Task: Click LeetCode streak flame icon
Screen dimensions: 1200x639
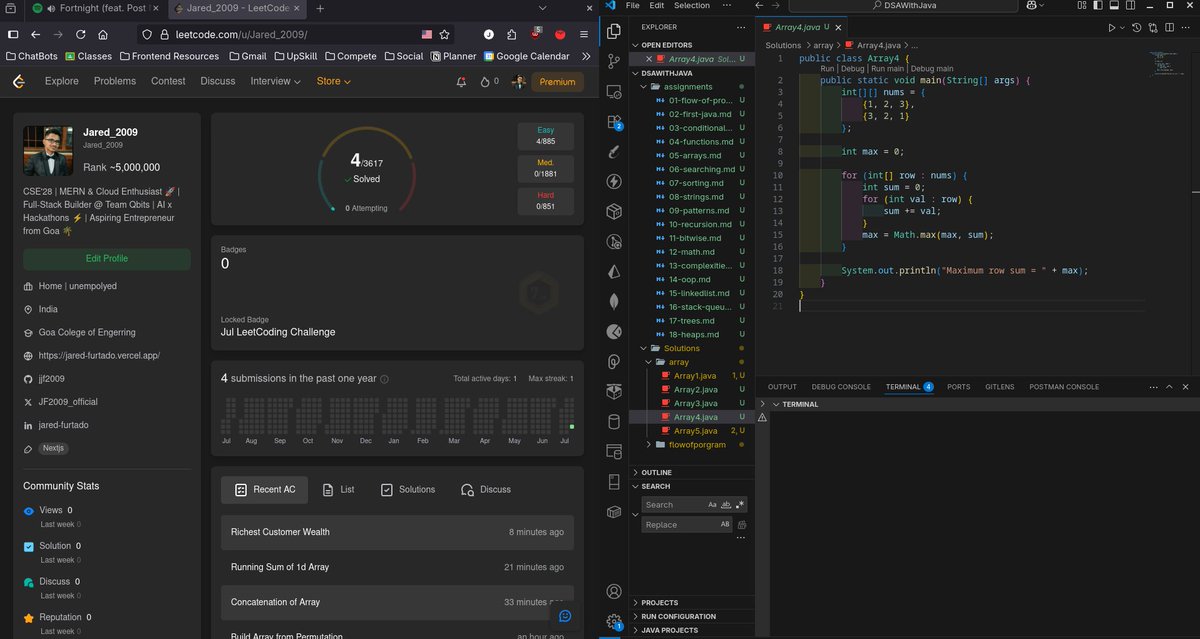Action: (485, 81)
